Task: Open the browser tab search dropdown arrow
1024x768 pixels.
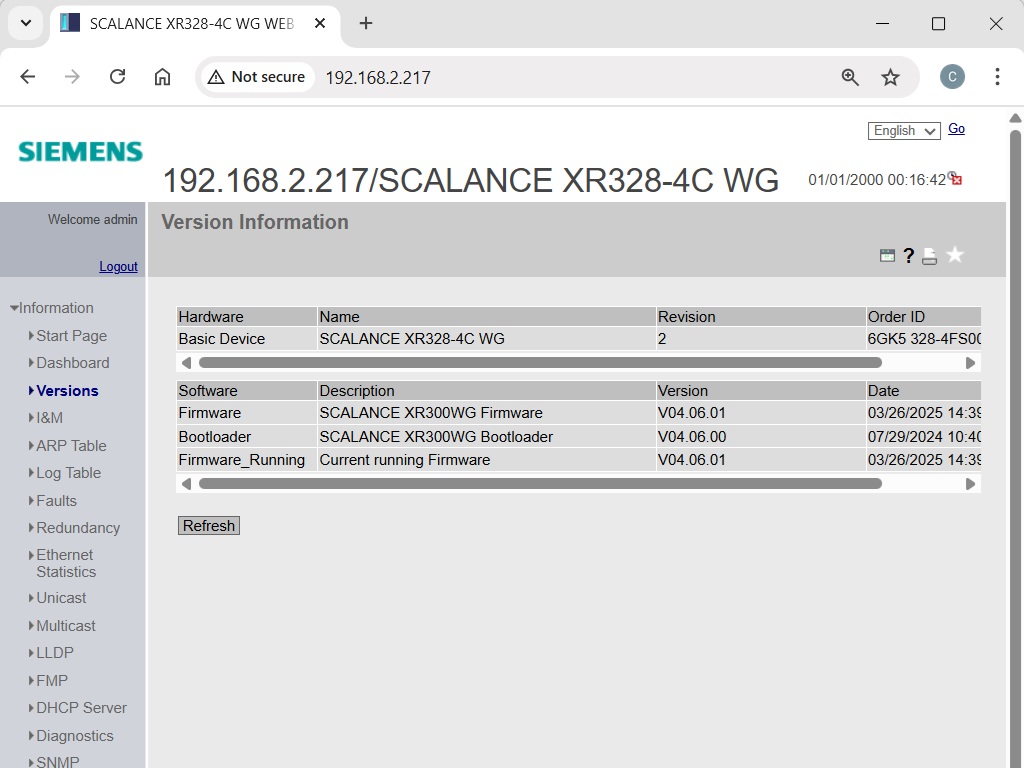Action: pos(26,23)
